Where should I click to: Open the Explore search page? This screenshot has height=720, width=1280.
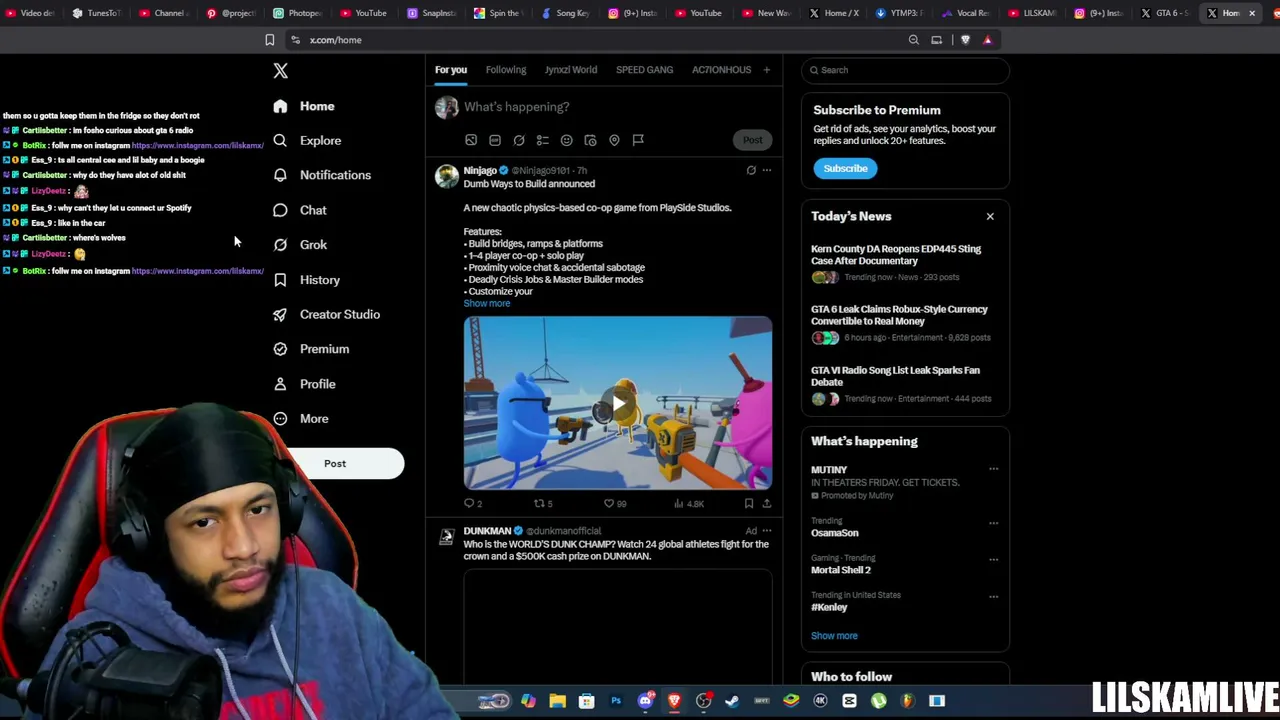308,141
